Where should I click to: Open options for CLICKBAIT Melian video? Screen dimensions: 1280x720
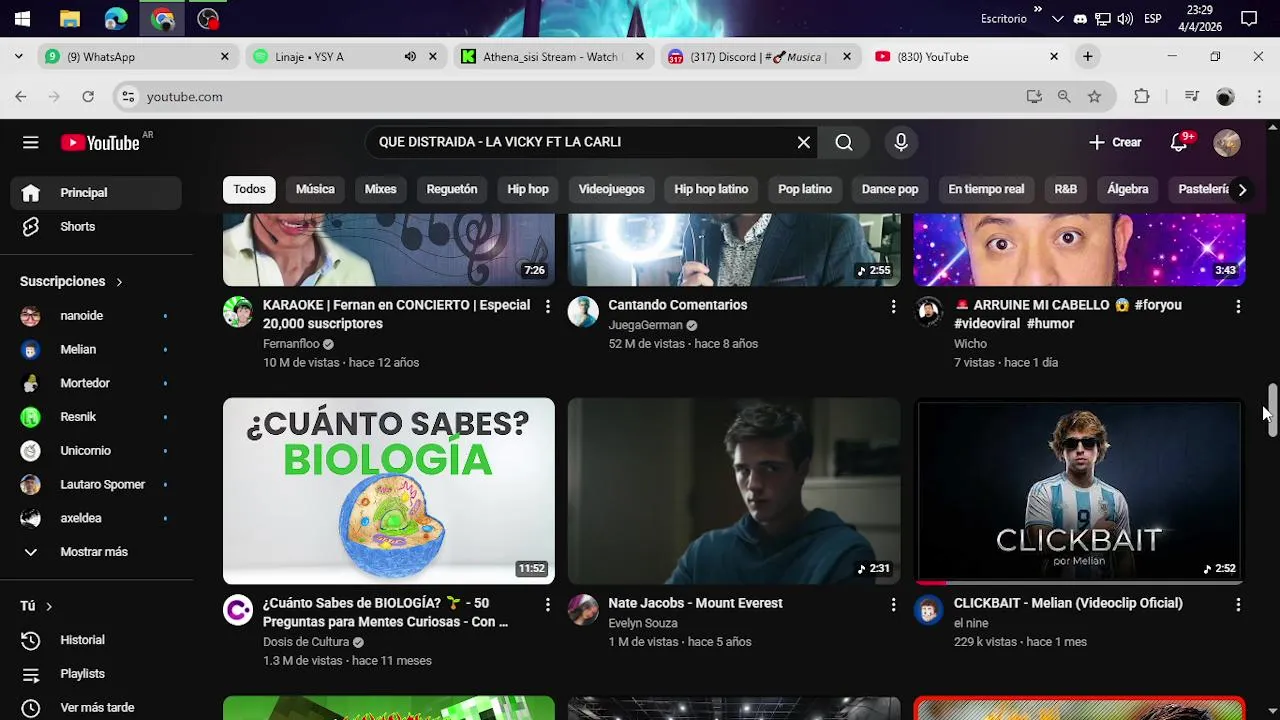tap(1238, 605)
